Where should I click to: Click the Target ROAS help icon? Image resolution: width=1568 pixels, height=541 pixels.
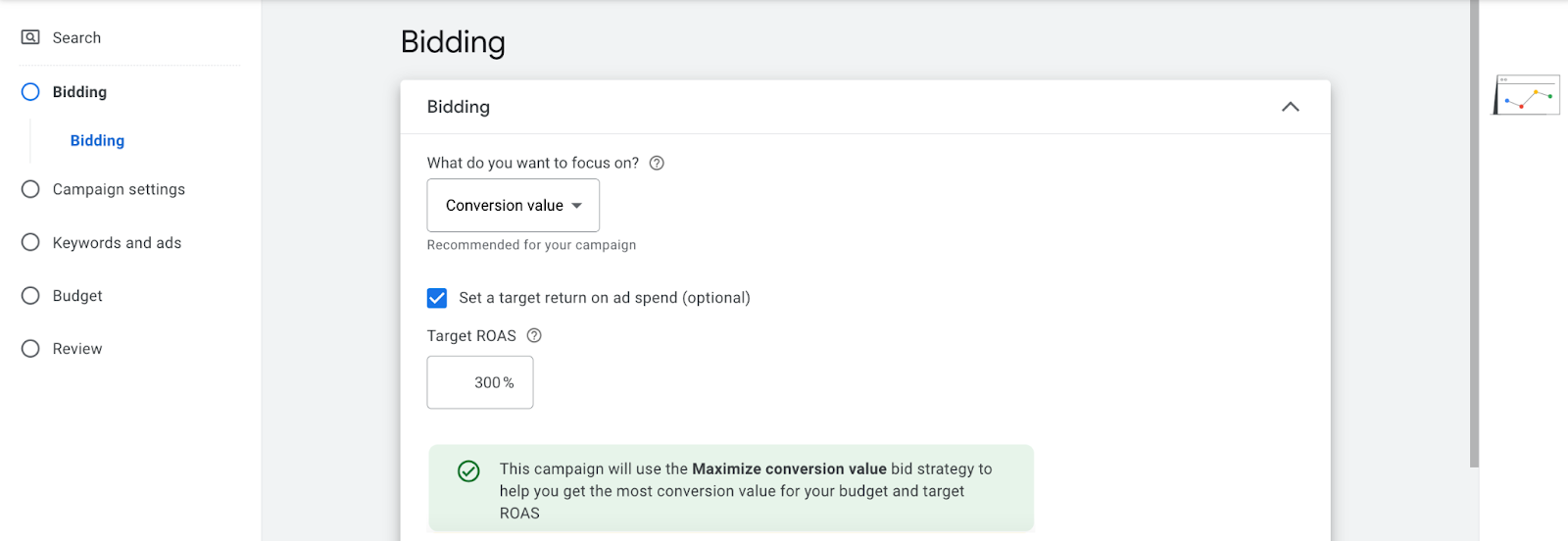(534, 336)
